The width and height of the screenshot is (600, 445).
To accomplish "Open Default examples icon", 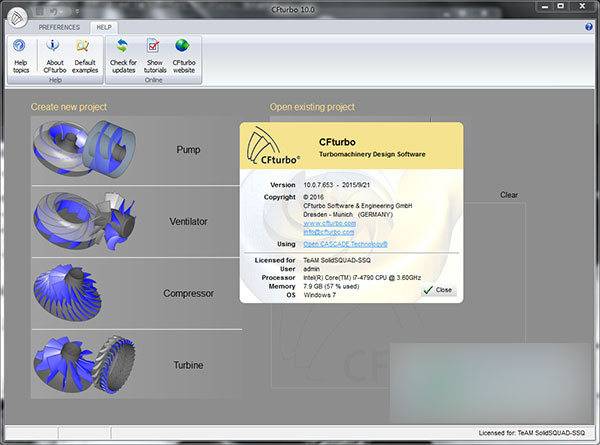I will 85,56.
